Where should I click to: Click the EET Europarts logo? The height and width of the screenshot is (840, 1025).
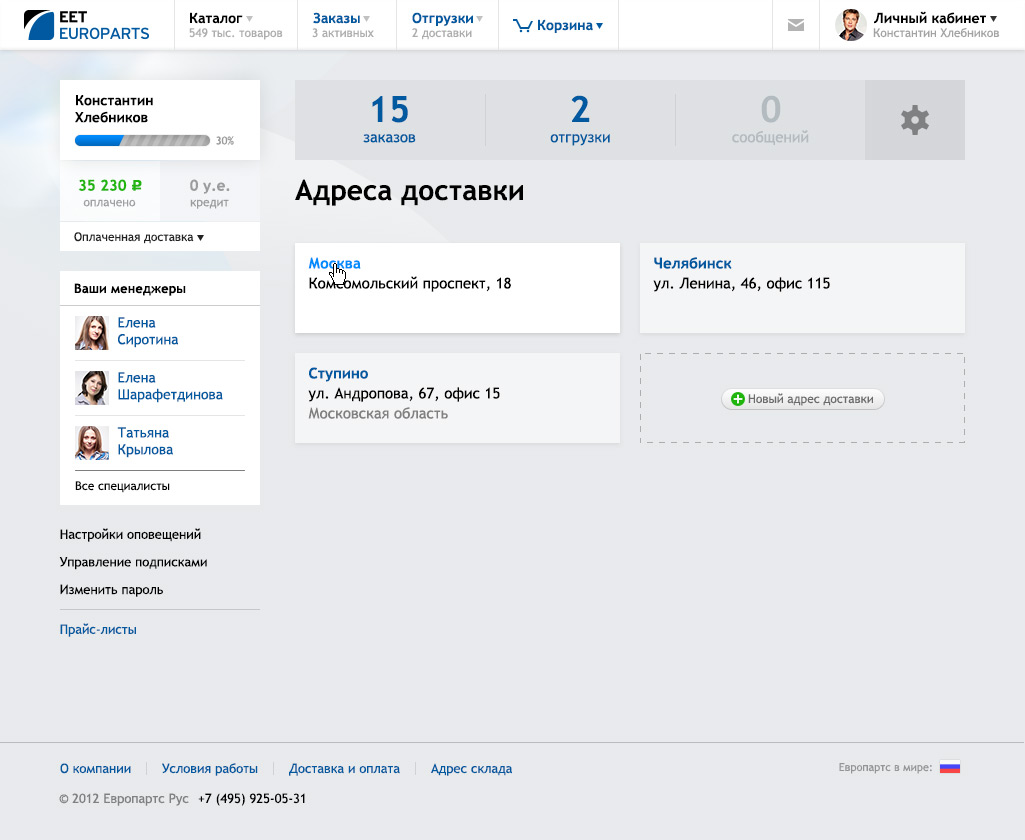pos(86,25)
